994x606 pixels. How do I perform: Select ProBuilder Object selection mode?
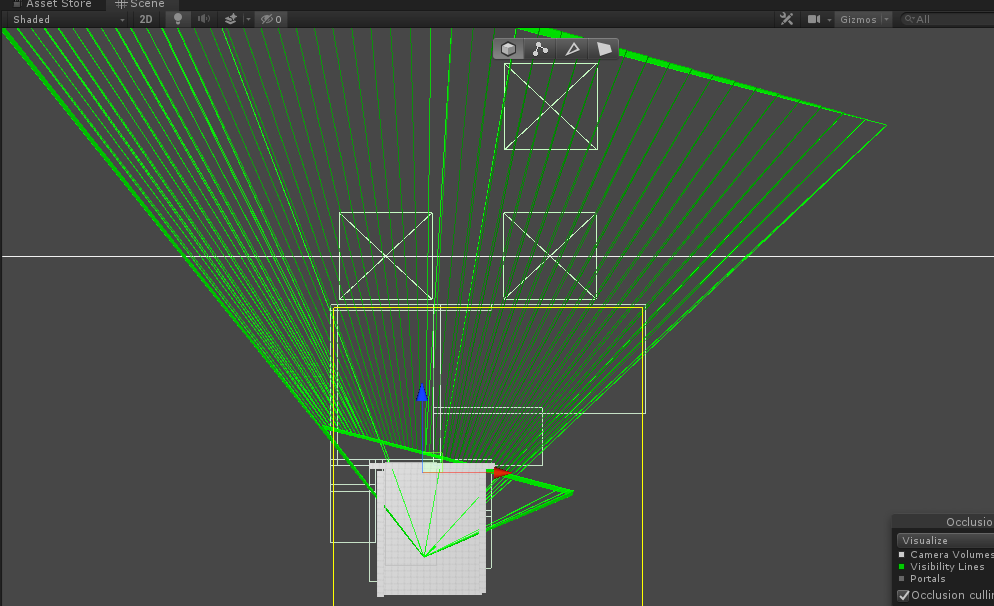[508, 49]
